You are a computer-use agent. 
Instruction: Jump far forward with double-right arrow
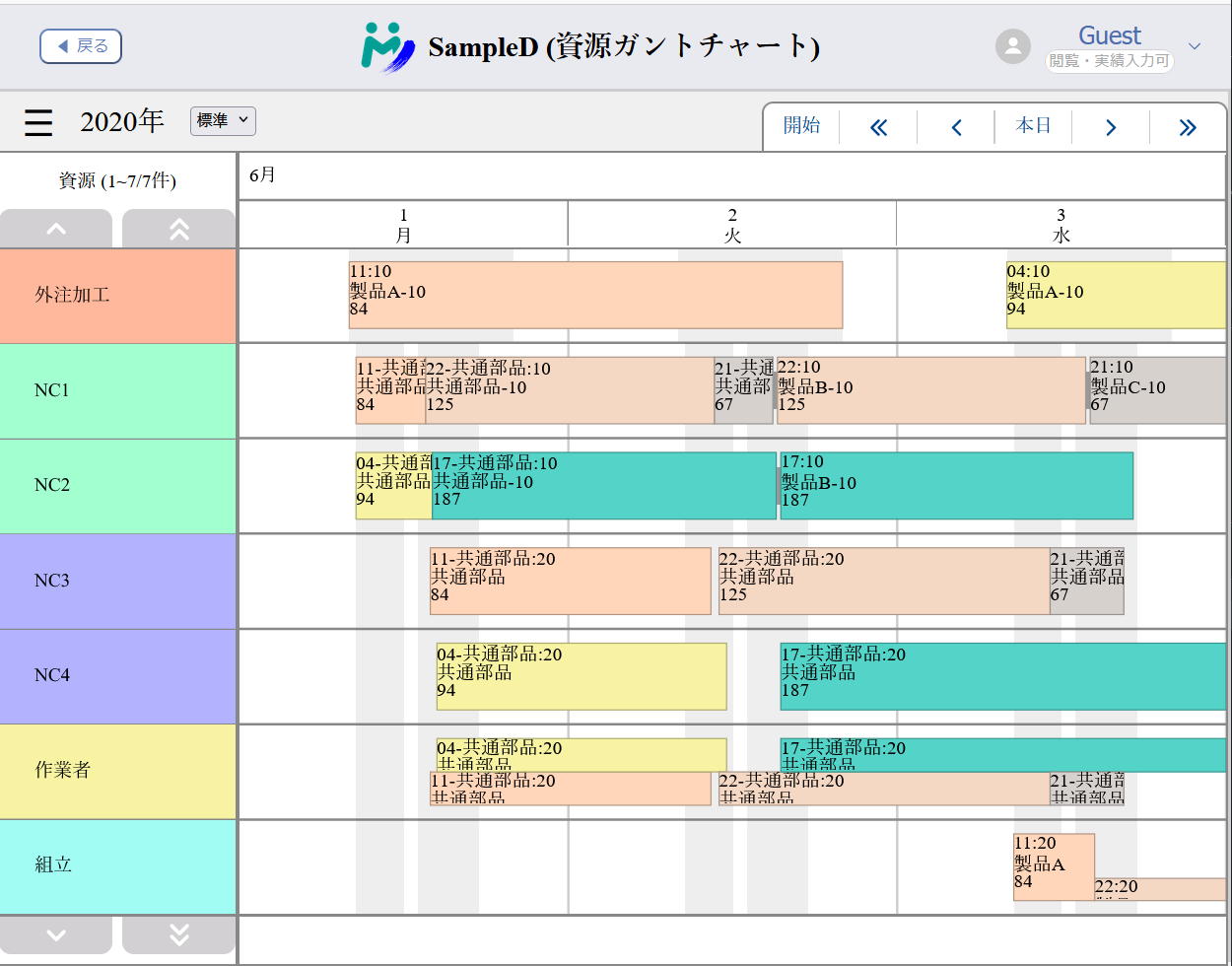pos(1188,127)
